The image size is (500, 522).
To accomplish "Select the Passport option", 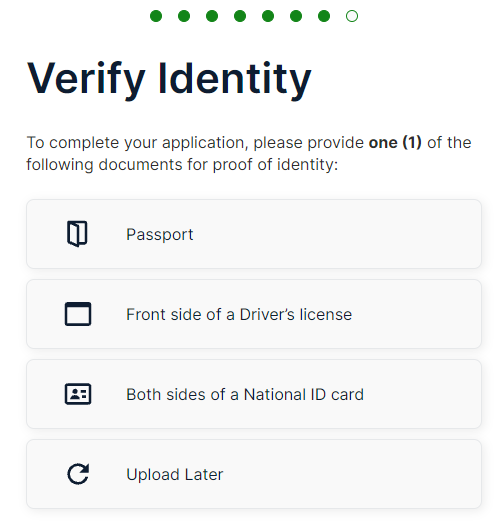I will click(254, 234).
